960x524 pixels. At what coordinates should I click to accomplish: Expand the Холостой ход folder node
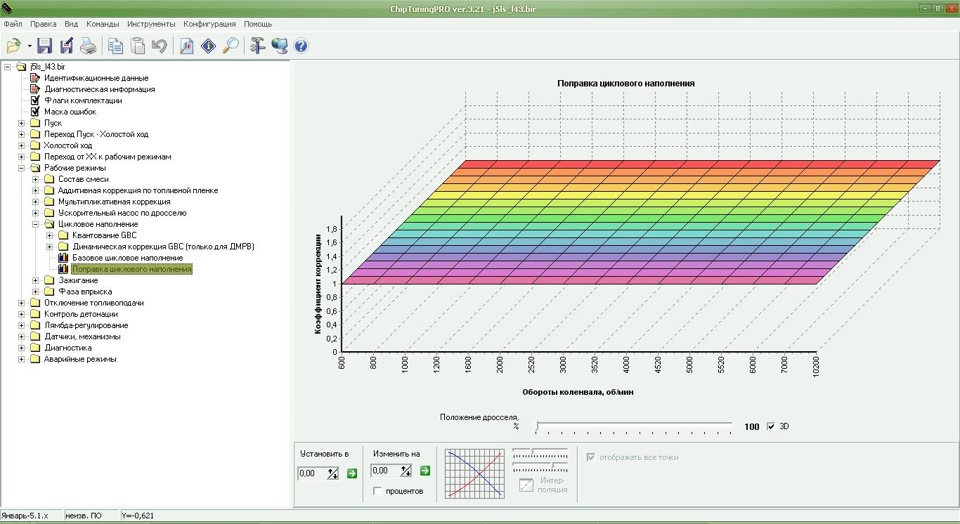pos(21,146)
